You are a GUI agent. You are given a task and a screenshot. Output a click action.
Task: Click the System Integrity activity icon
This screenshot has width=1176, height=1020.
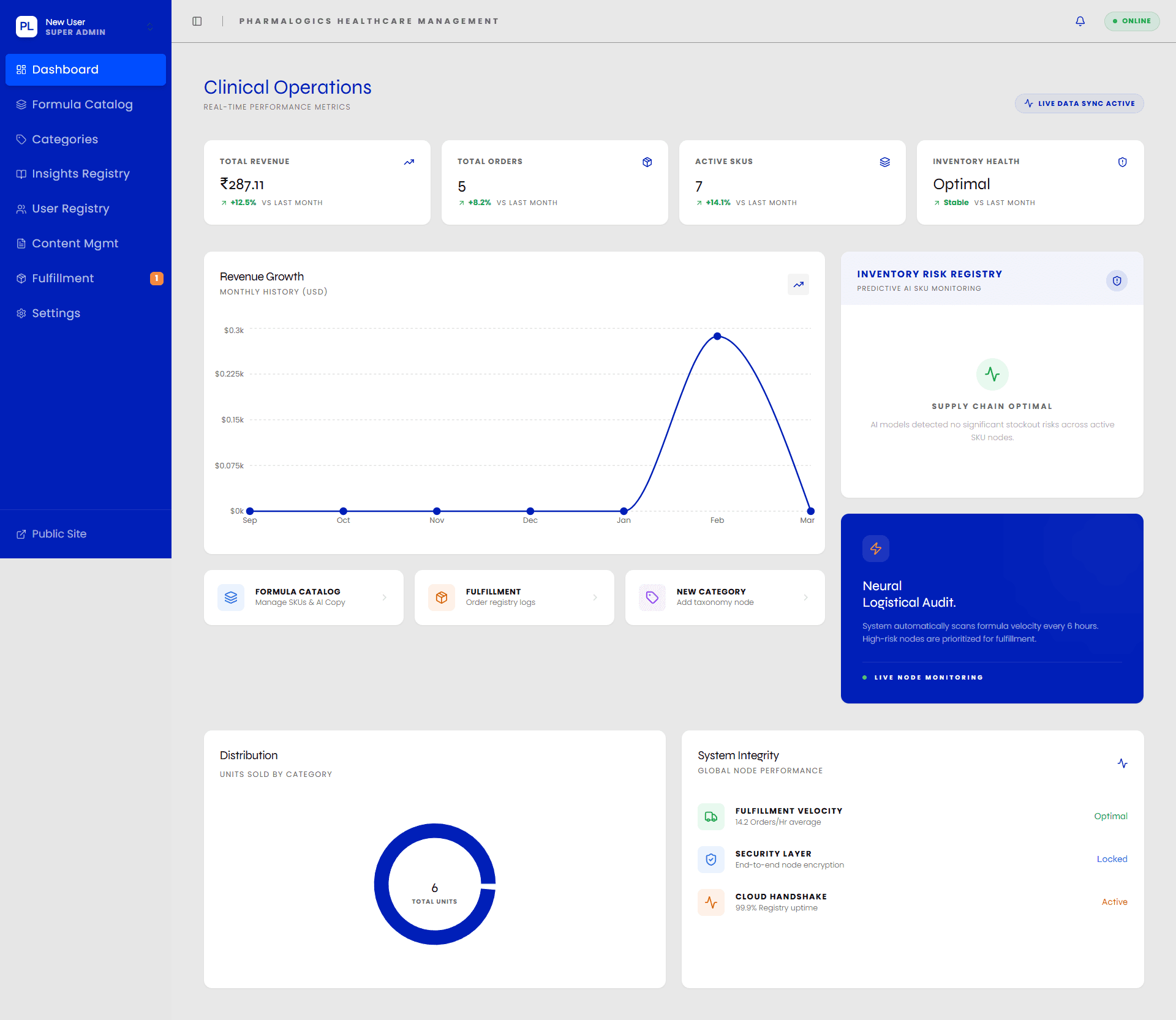tap(1122, 763)
